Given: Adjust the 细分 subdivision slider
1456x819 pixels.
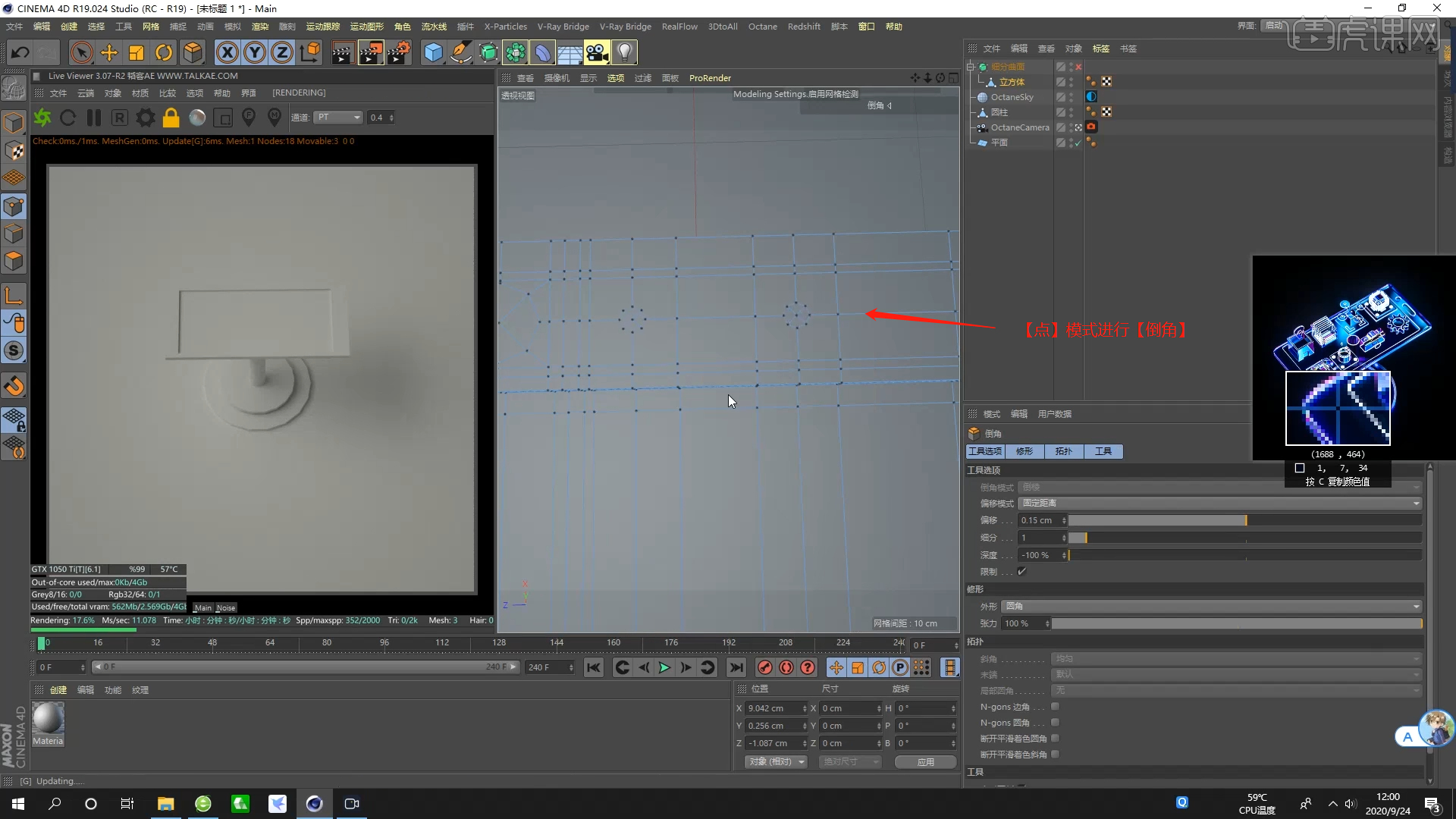Looking at the screenshot, I should click(1245, 538).
